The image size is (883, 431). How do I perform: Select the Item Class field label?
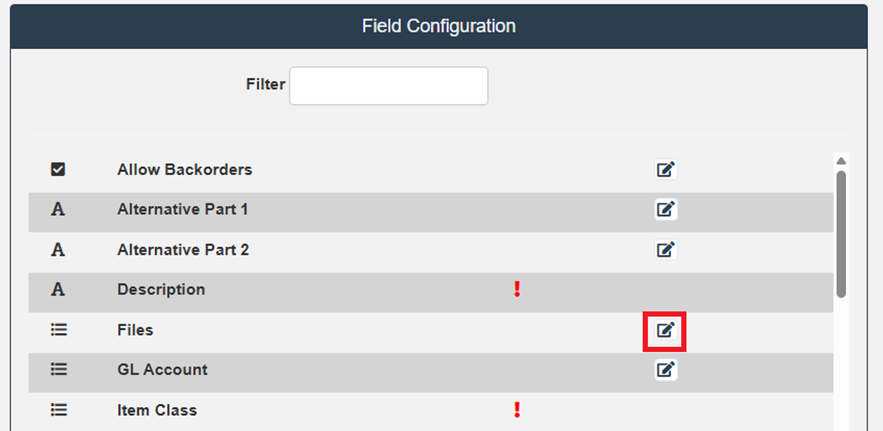click(157, 410)
